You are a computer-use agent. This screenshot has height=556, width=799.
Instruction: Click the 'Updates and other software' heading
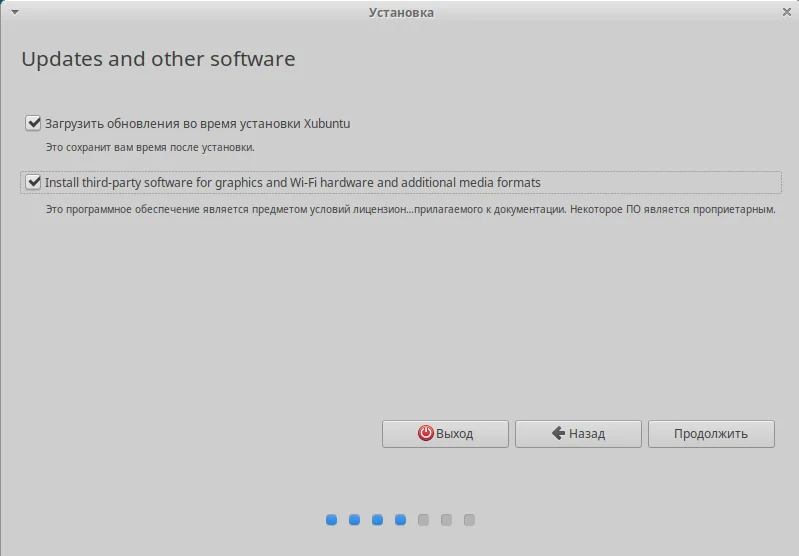158,59
